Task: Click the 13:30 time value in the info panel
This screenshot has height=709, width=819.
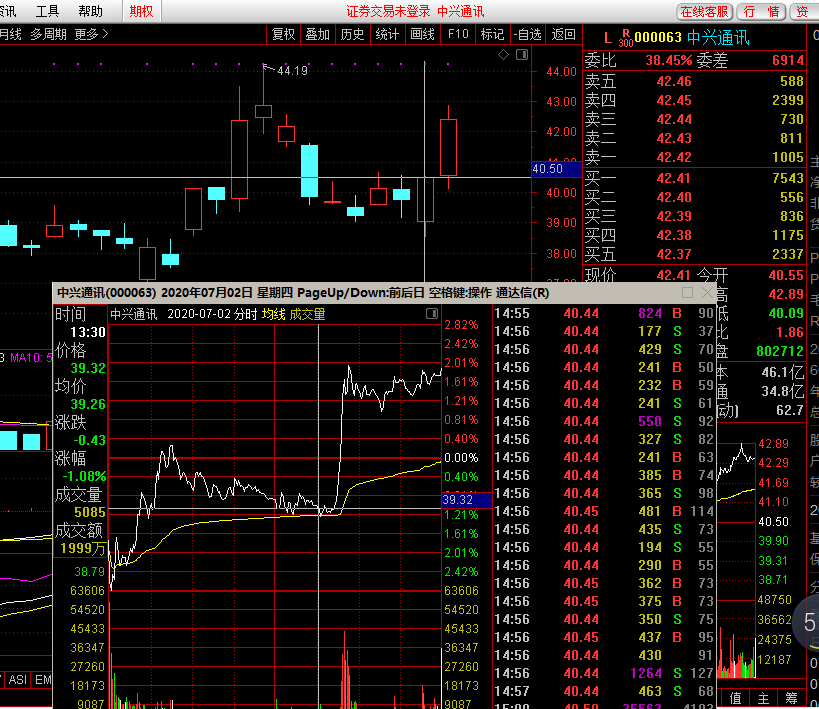Action: (x=88, y=332)
